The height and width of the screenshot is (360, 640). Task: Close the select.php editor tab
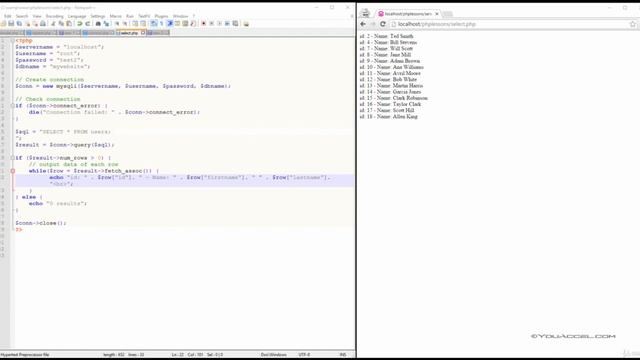pos(143,33)
